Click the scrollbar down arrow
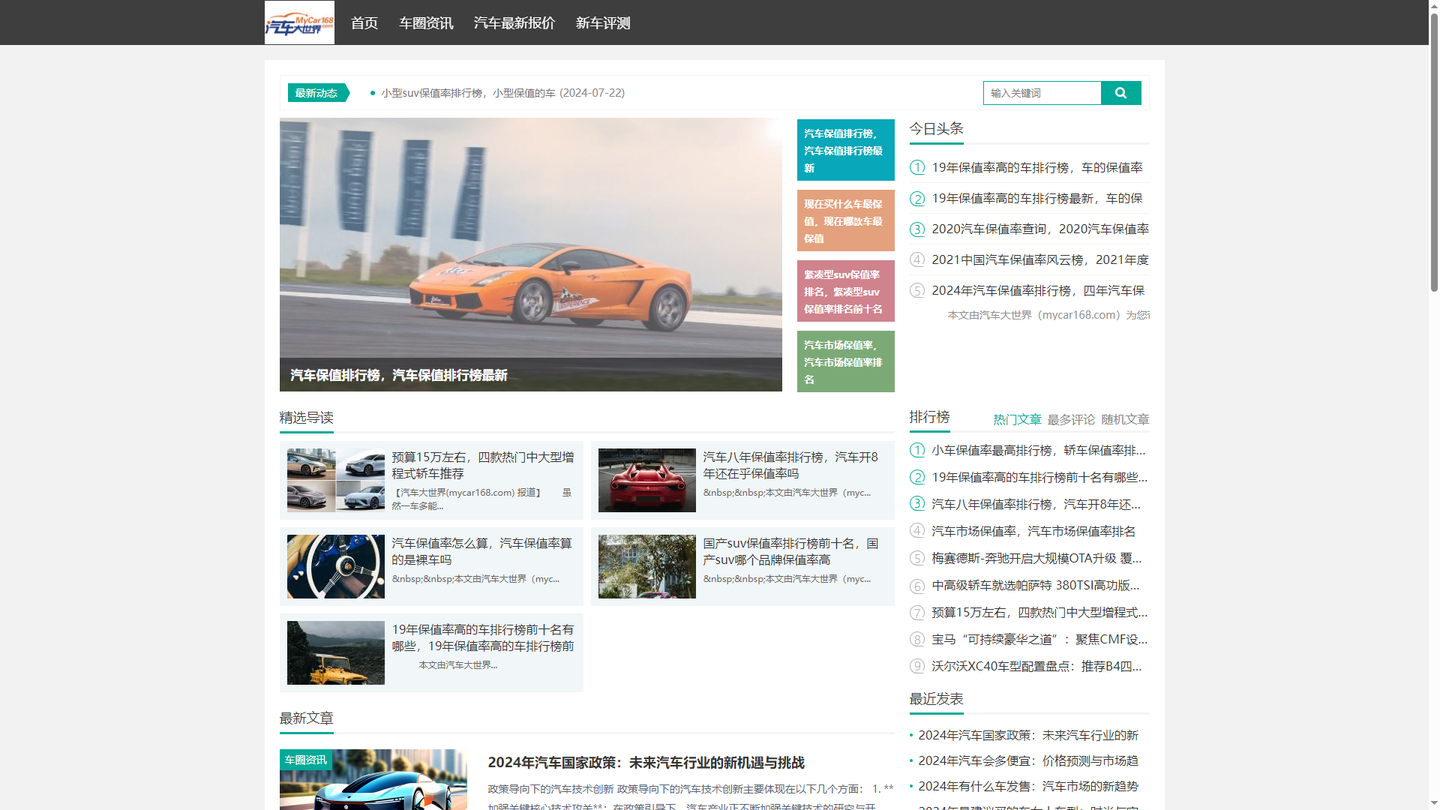The height and width of the screenshot is (810, 1440). click(1434, 804)
